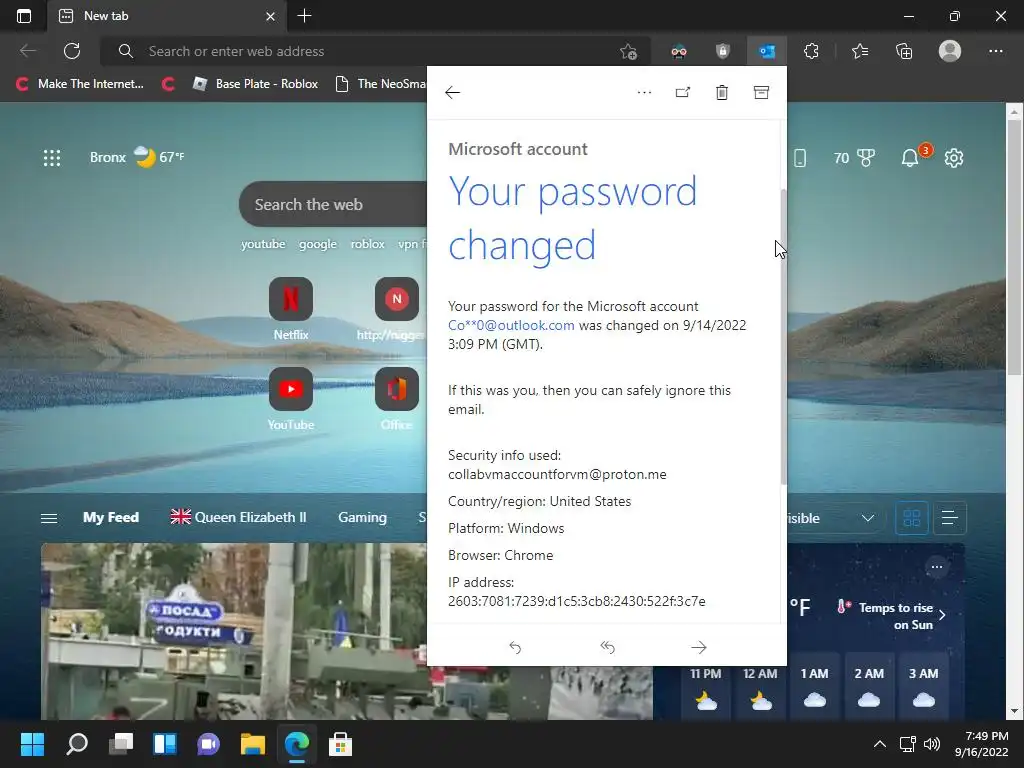Viewport: 1024px width, 768px height.
Task: Open browser Extensions puzzle icon
Action: 811,51
